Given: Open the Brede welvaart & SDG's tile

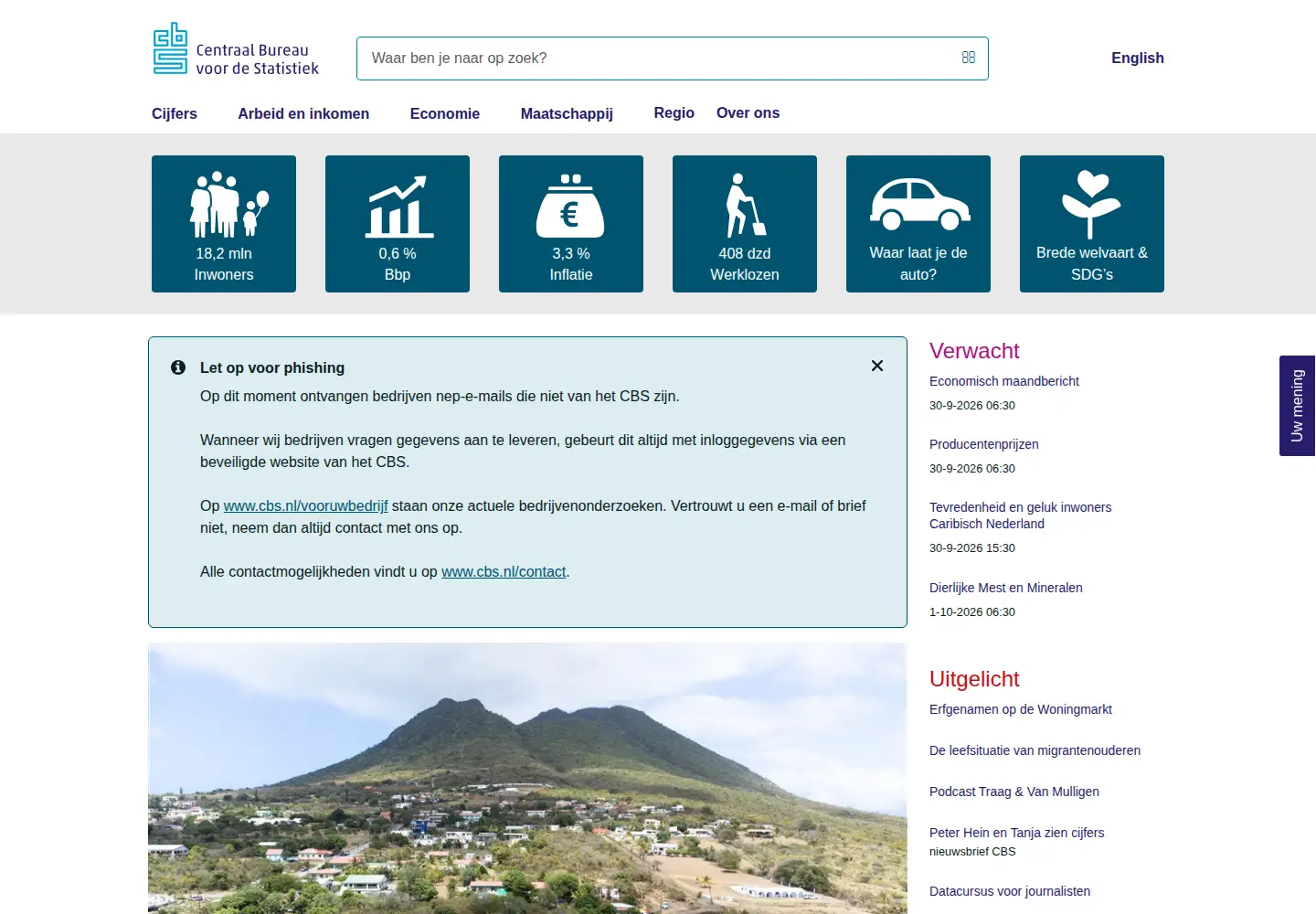Looking at the screenshot, I should (x=1092, y=224).
